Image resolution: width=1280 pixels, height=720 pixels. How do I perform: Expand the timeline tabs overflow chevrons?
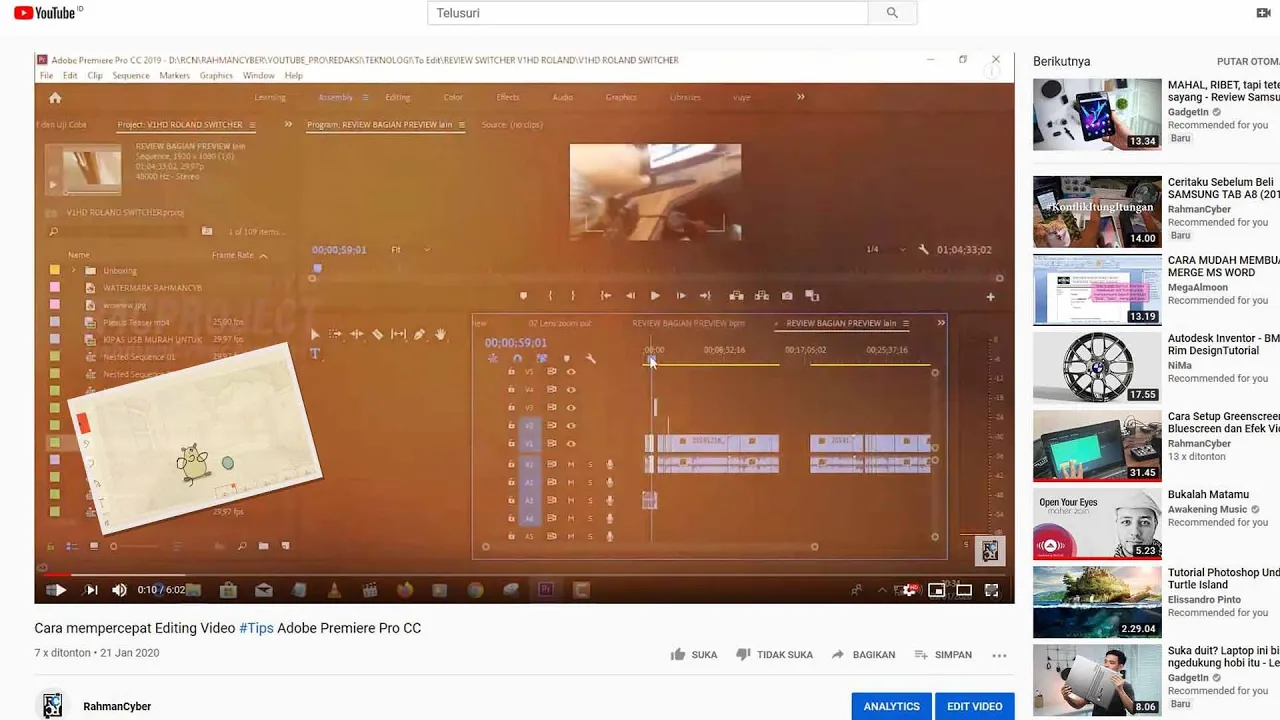940,323
